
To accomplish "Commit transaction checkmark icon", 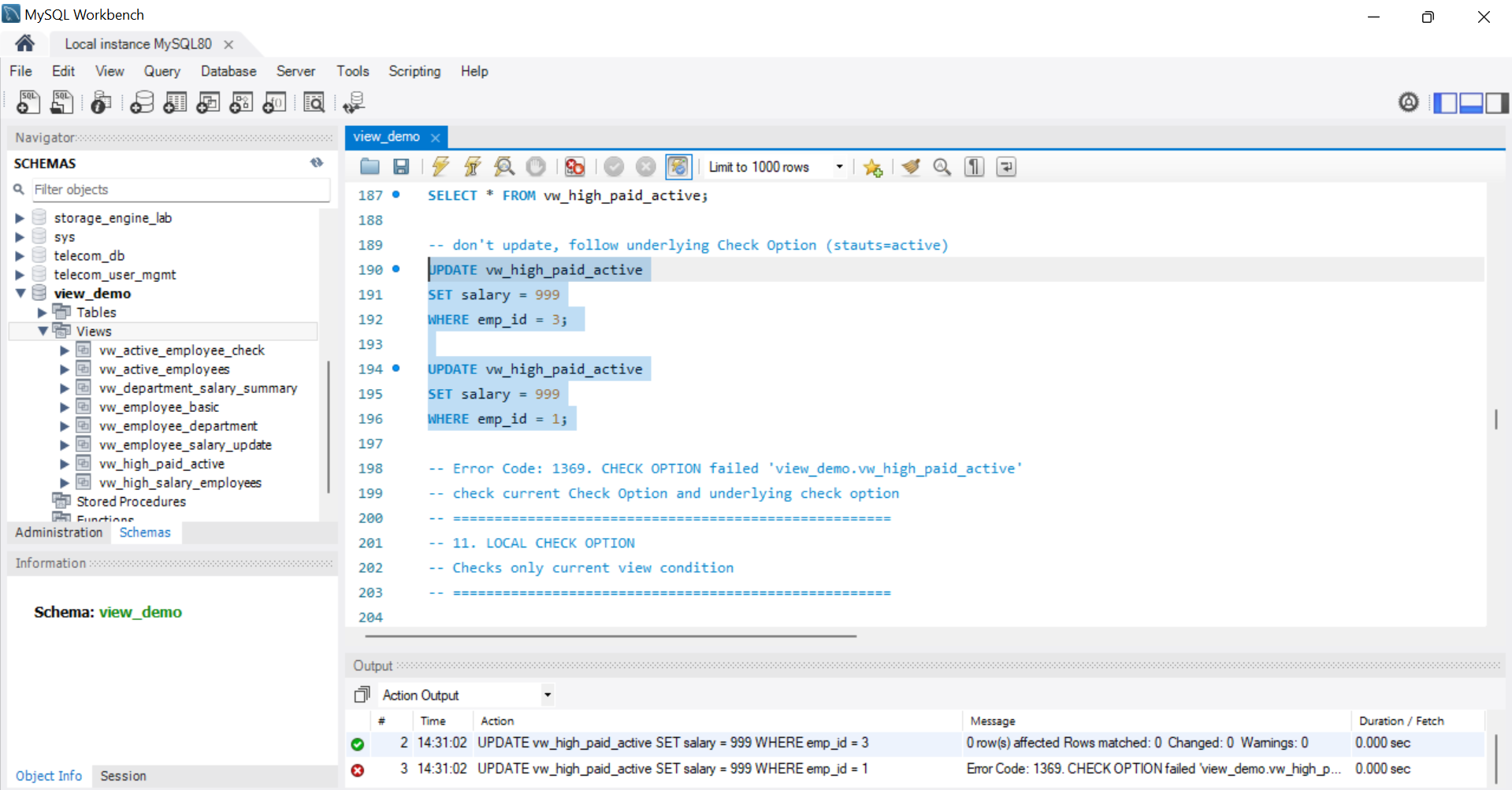I will coord(615,167).
